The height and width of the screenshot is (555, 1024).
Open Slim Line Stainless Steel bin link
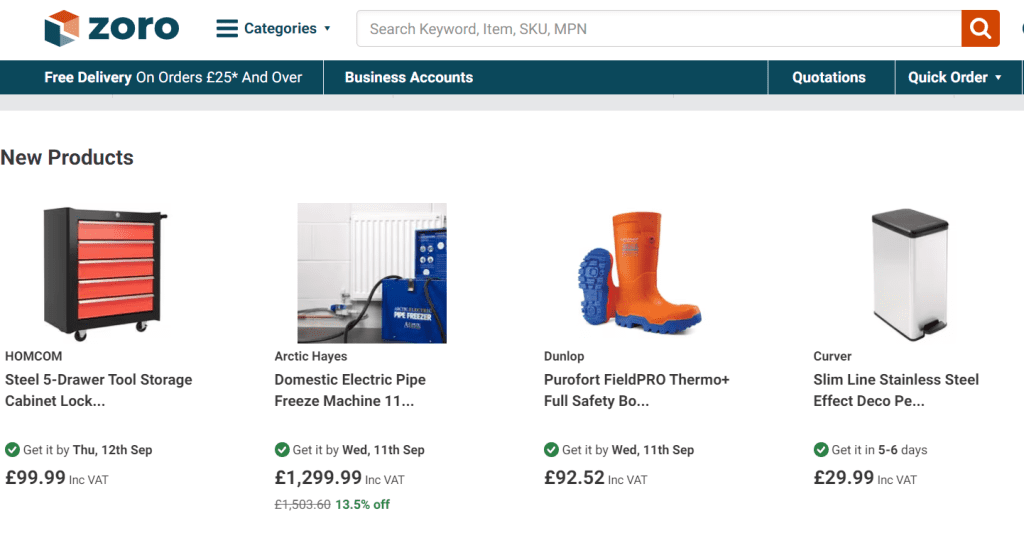coord(896,390)
